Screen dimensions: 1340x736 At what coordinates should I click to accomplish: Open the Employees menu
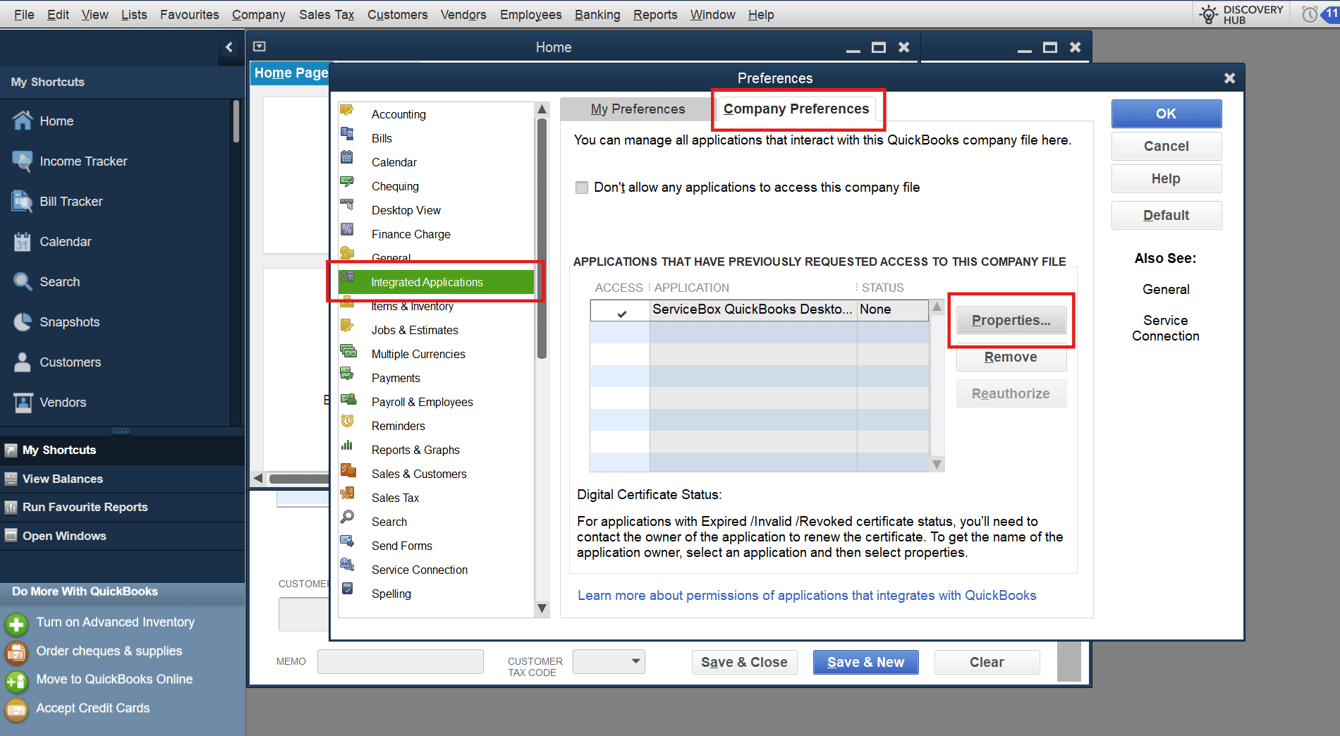(531, 15)
